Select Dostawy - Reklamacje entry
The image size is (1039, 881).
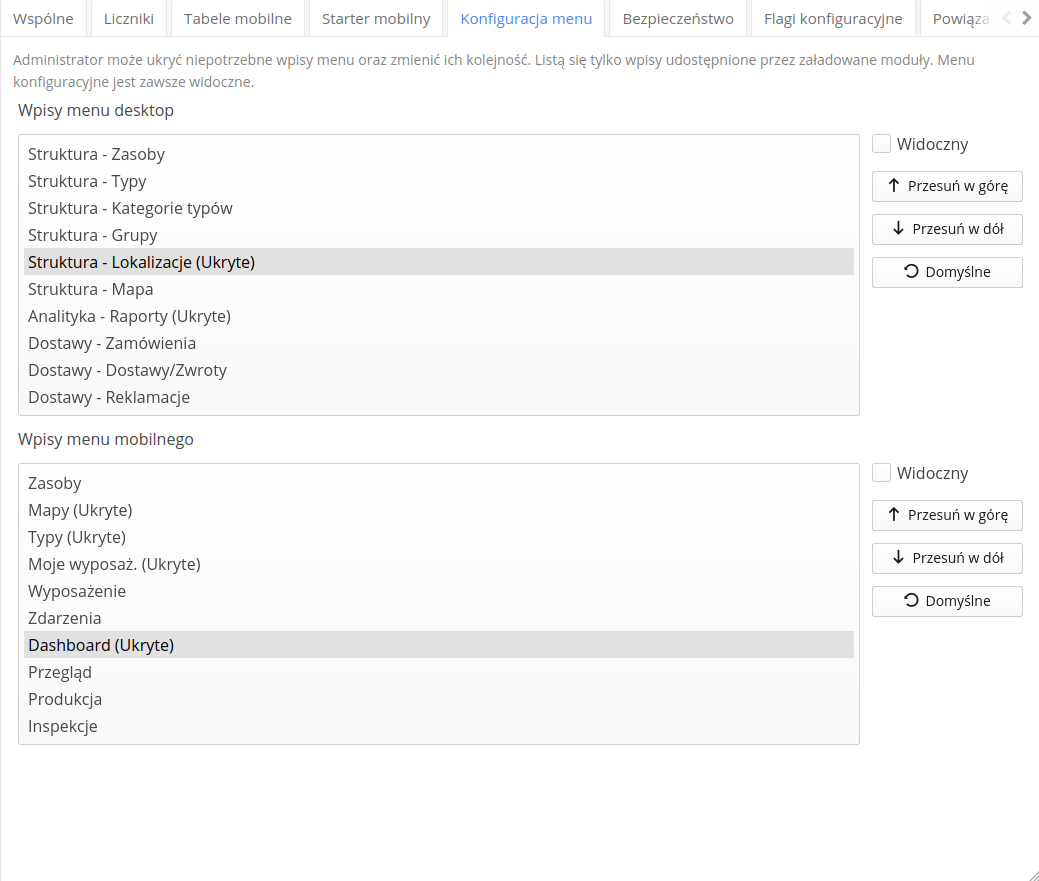(x=439, y=397)
